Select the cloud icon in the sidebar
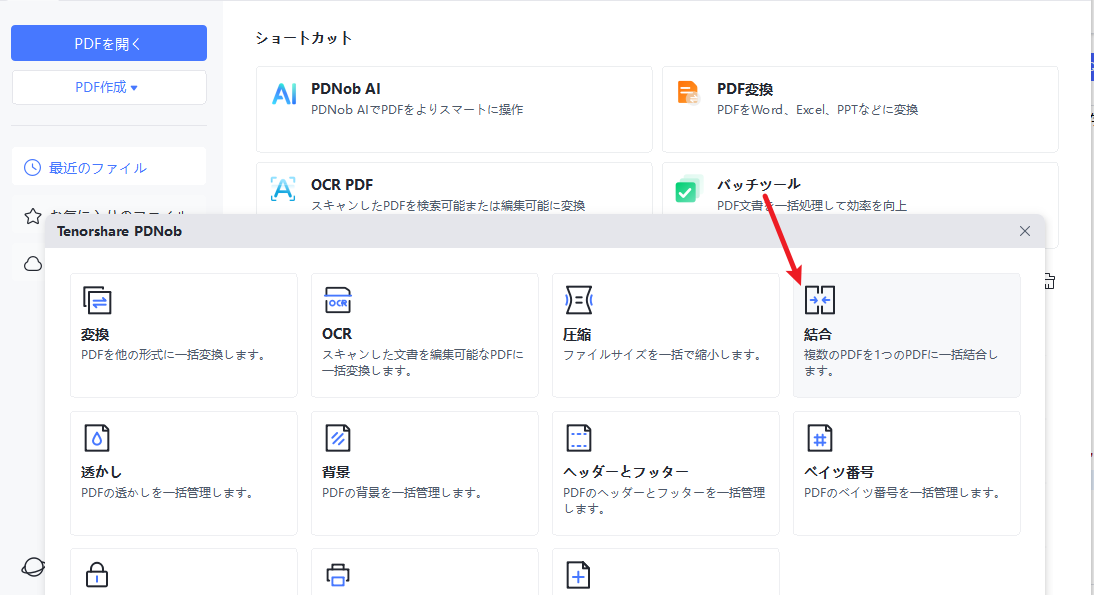The image size is (1094, 595). point(33,264)
